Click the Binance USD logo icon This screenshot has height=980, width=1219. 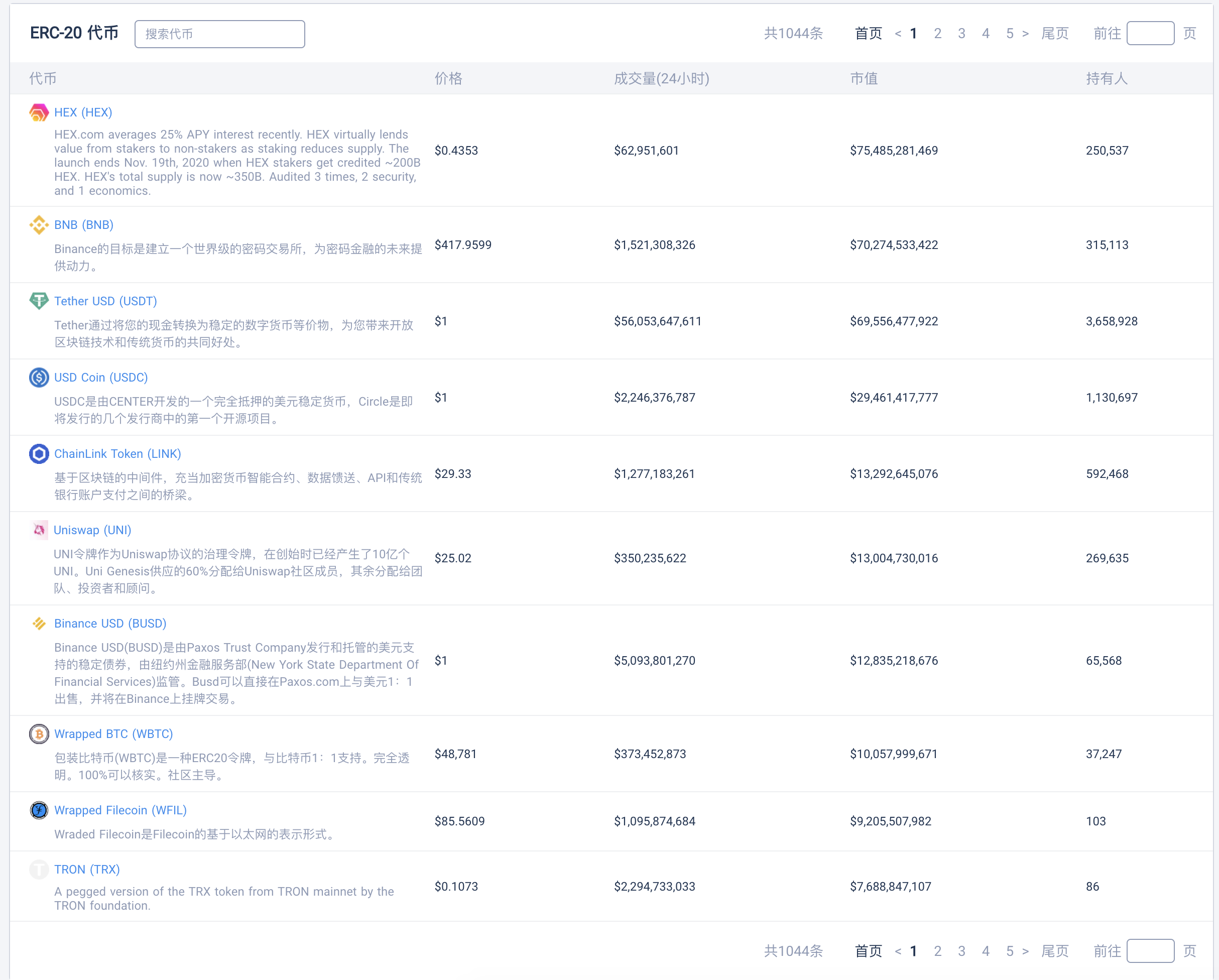[39, 623]
